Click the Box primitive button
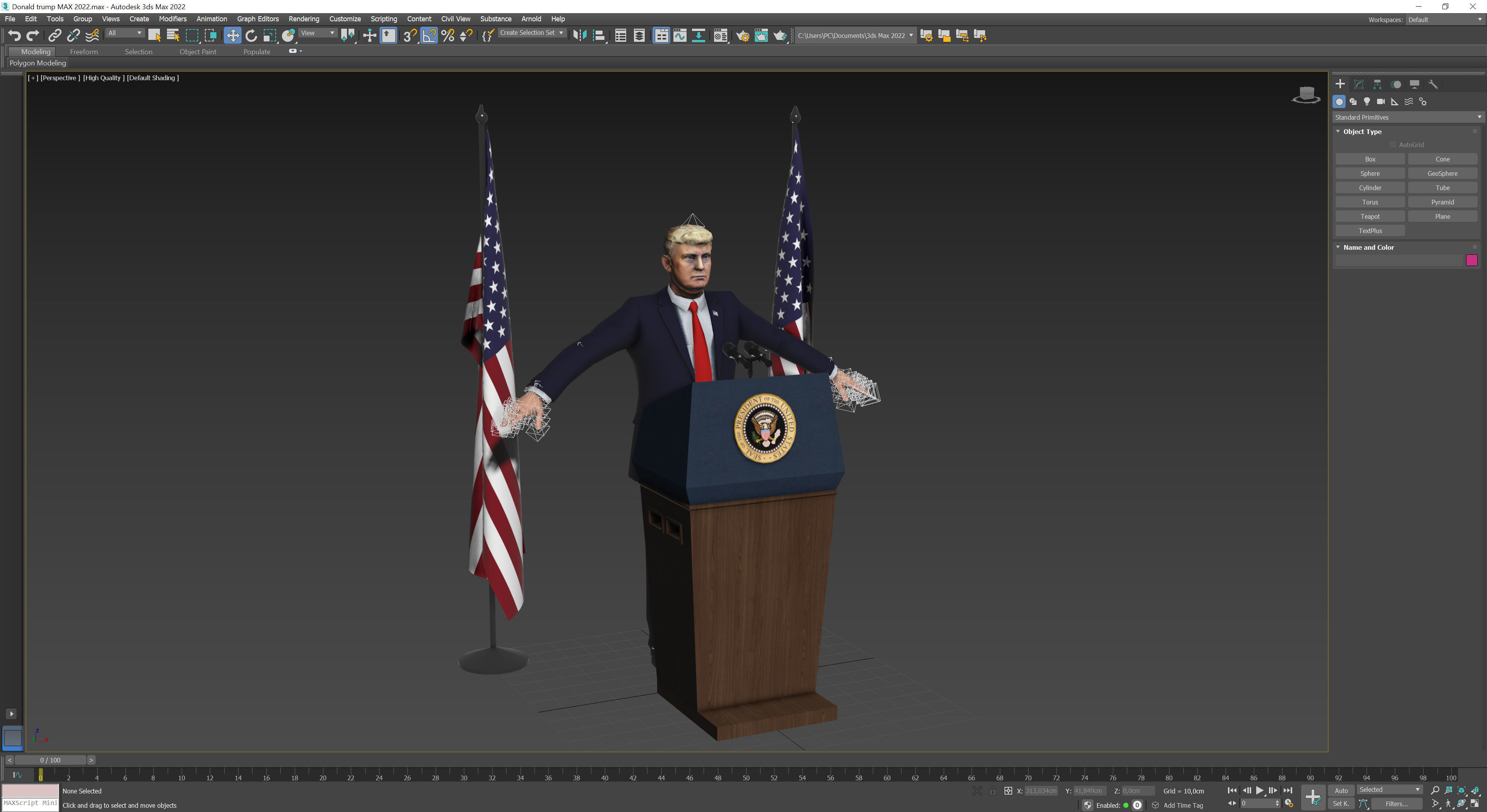This screenshot has height=812, width=1487. point(1370,159)
